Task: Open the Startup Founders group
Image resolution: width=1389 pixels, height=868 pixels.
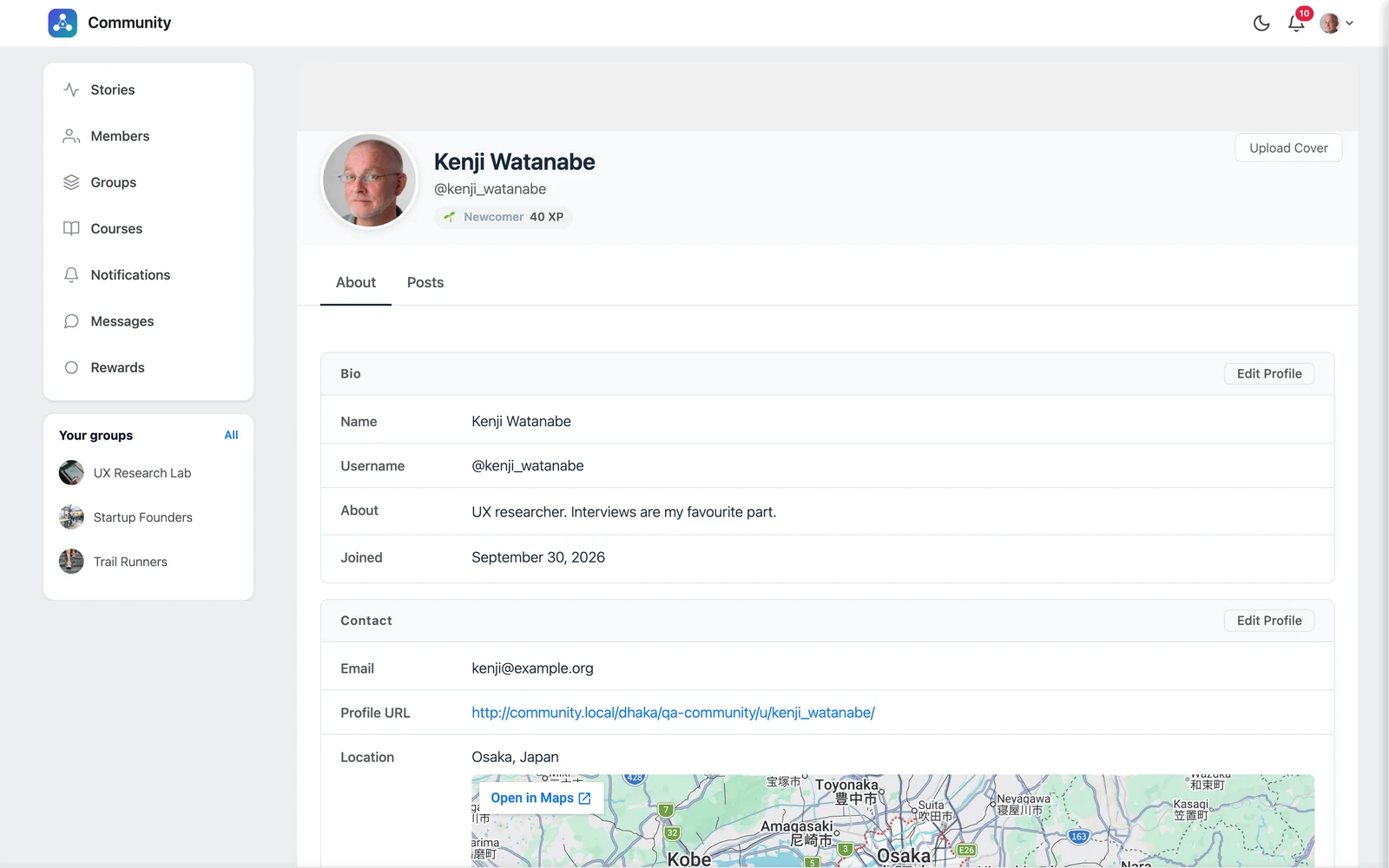Action: [143, 517]
